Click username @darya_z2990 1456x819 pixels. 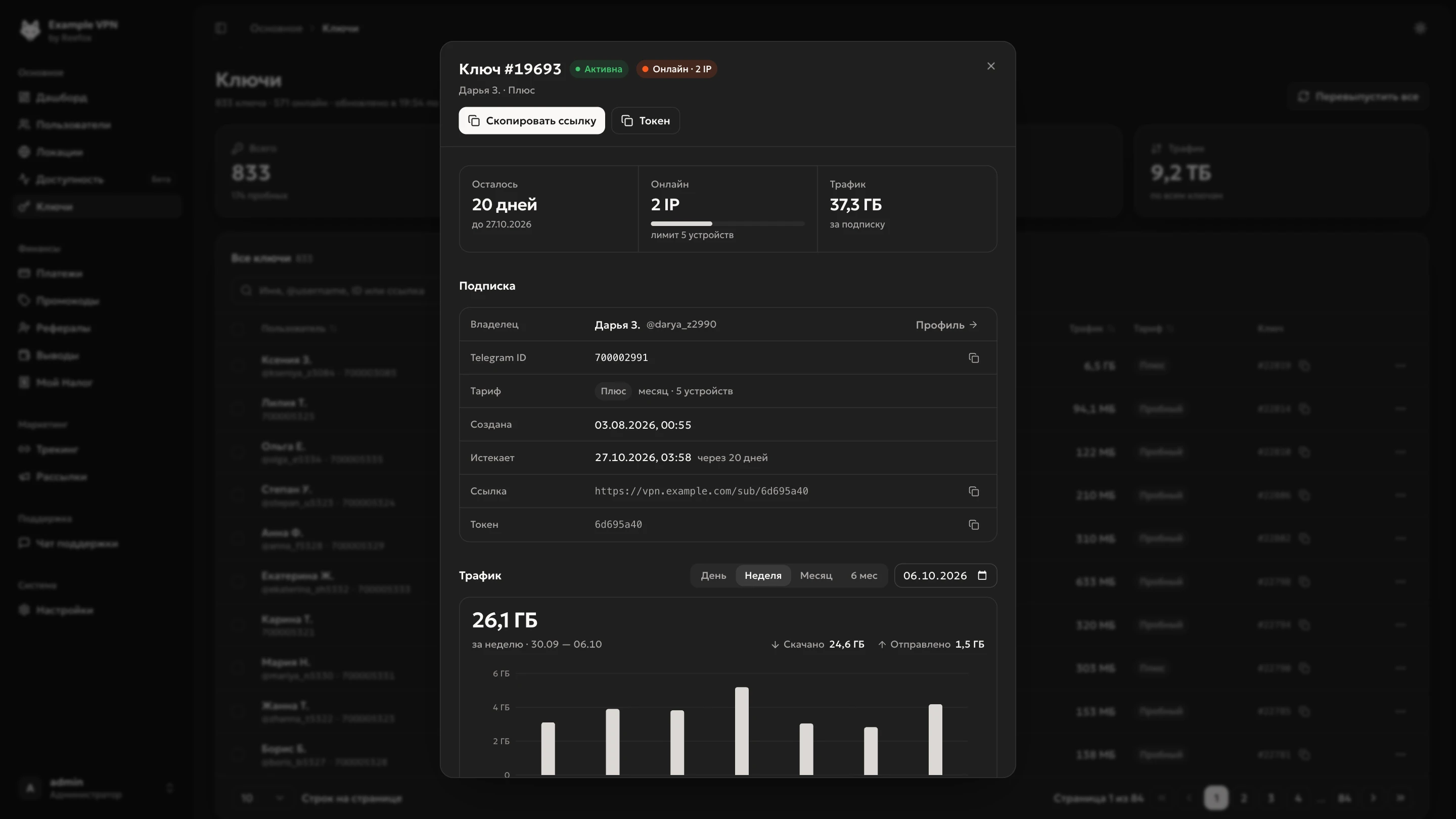coord(681,325)
